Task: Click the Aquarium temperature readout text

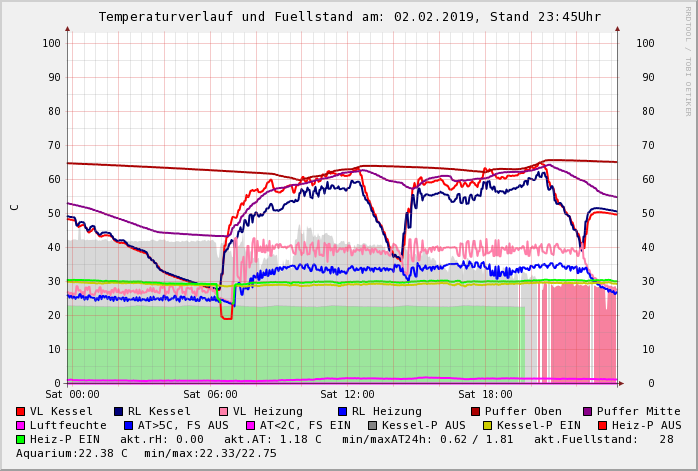Action: [146, 453]
